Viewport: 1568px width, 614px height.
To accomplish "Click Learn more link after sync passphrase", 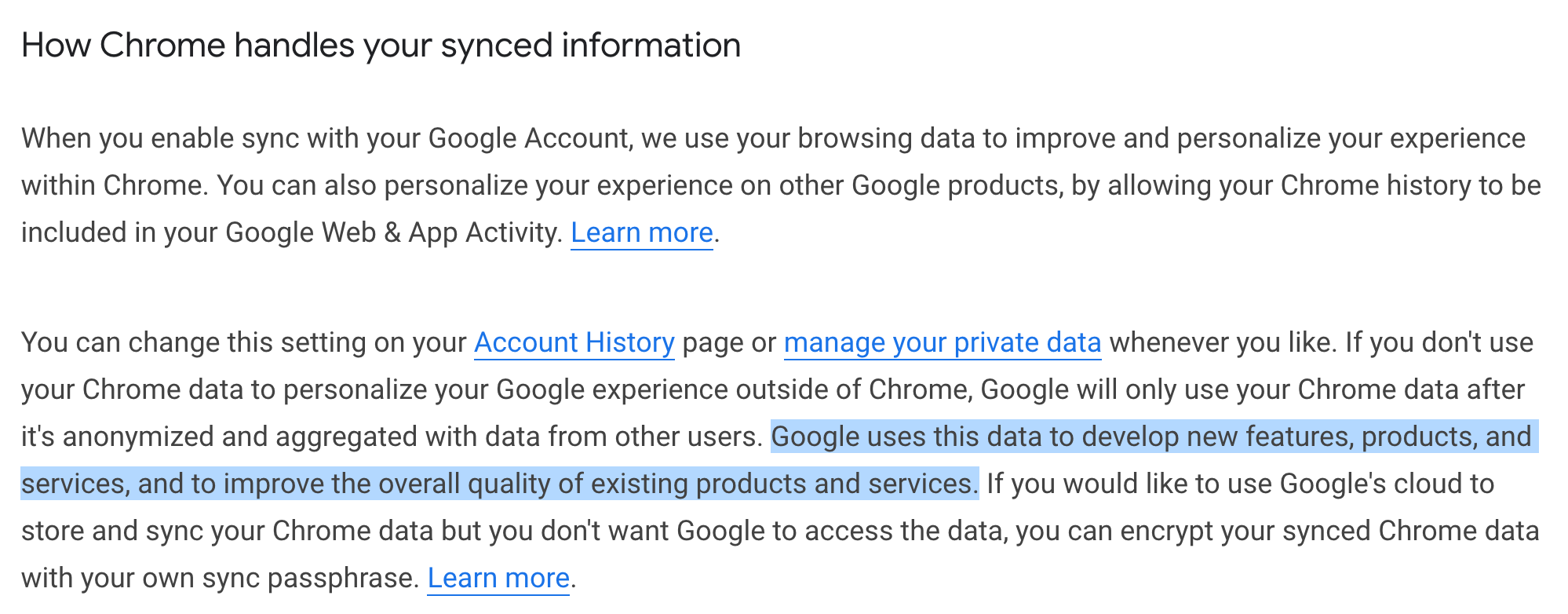I will tap(498, 578).
